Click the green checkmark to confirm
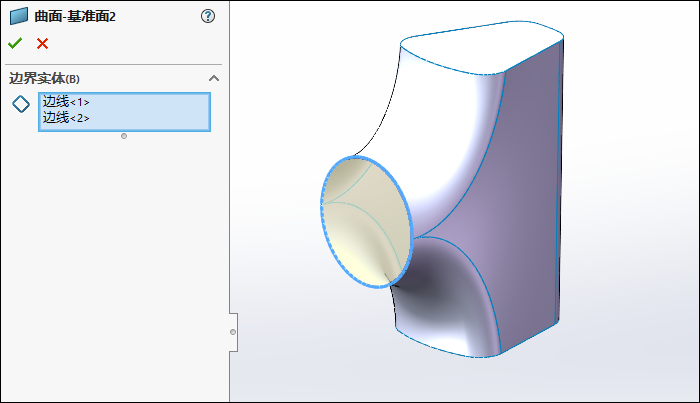 (x=15, y=43)
